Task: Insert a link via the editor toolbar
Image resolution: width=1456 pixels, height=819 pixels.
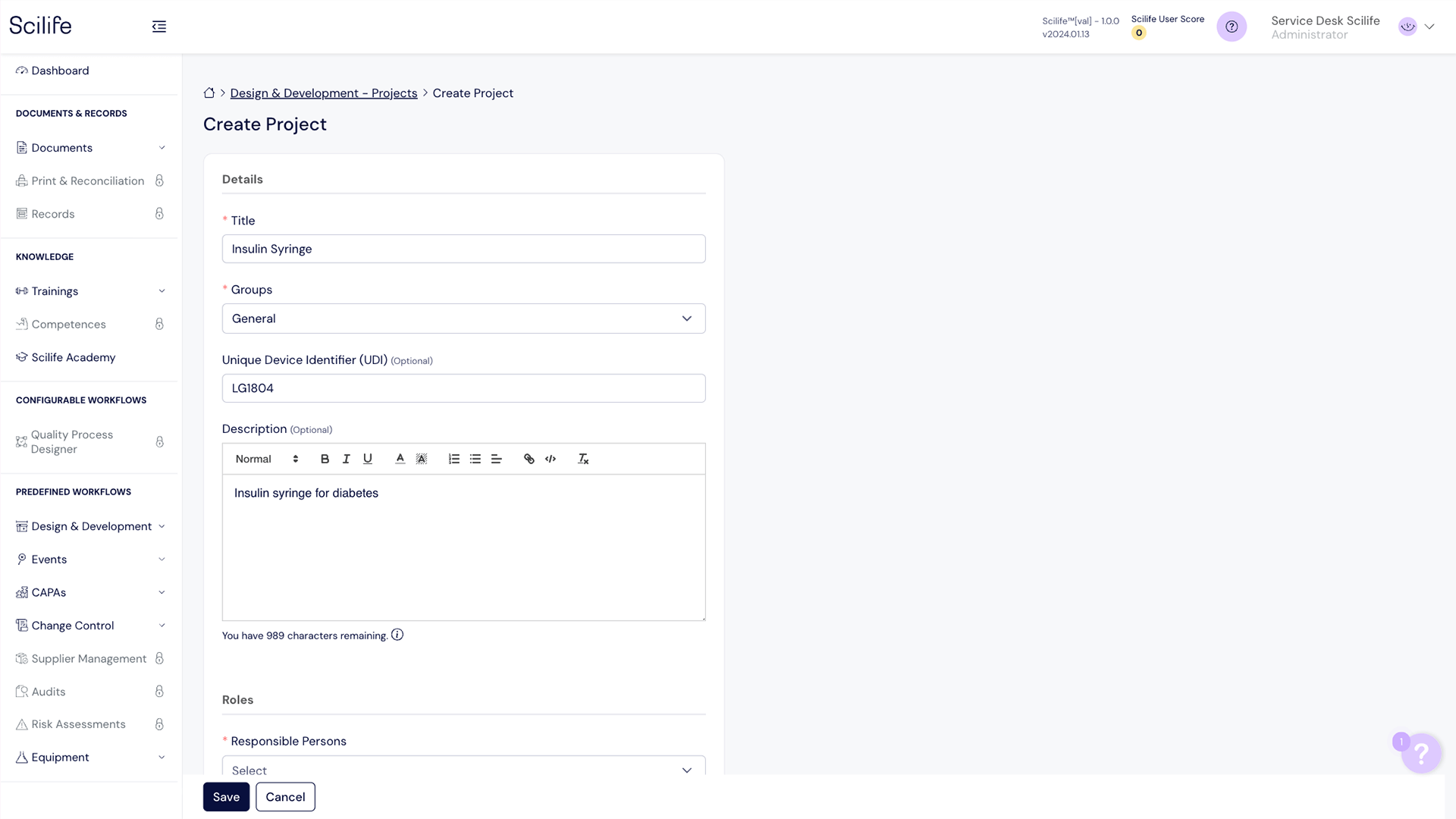Action: [x=529, y=459]
